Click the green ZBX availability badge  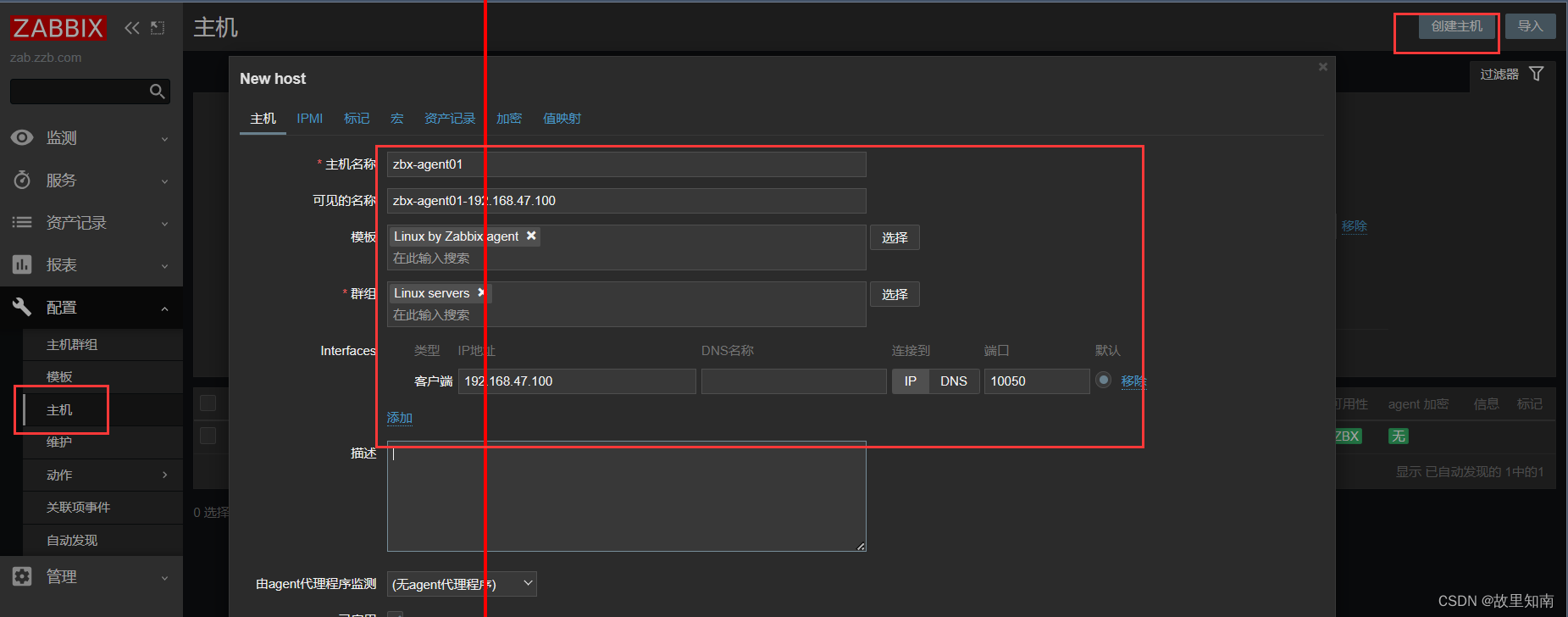click(x=1347, y=436)
